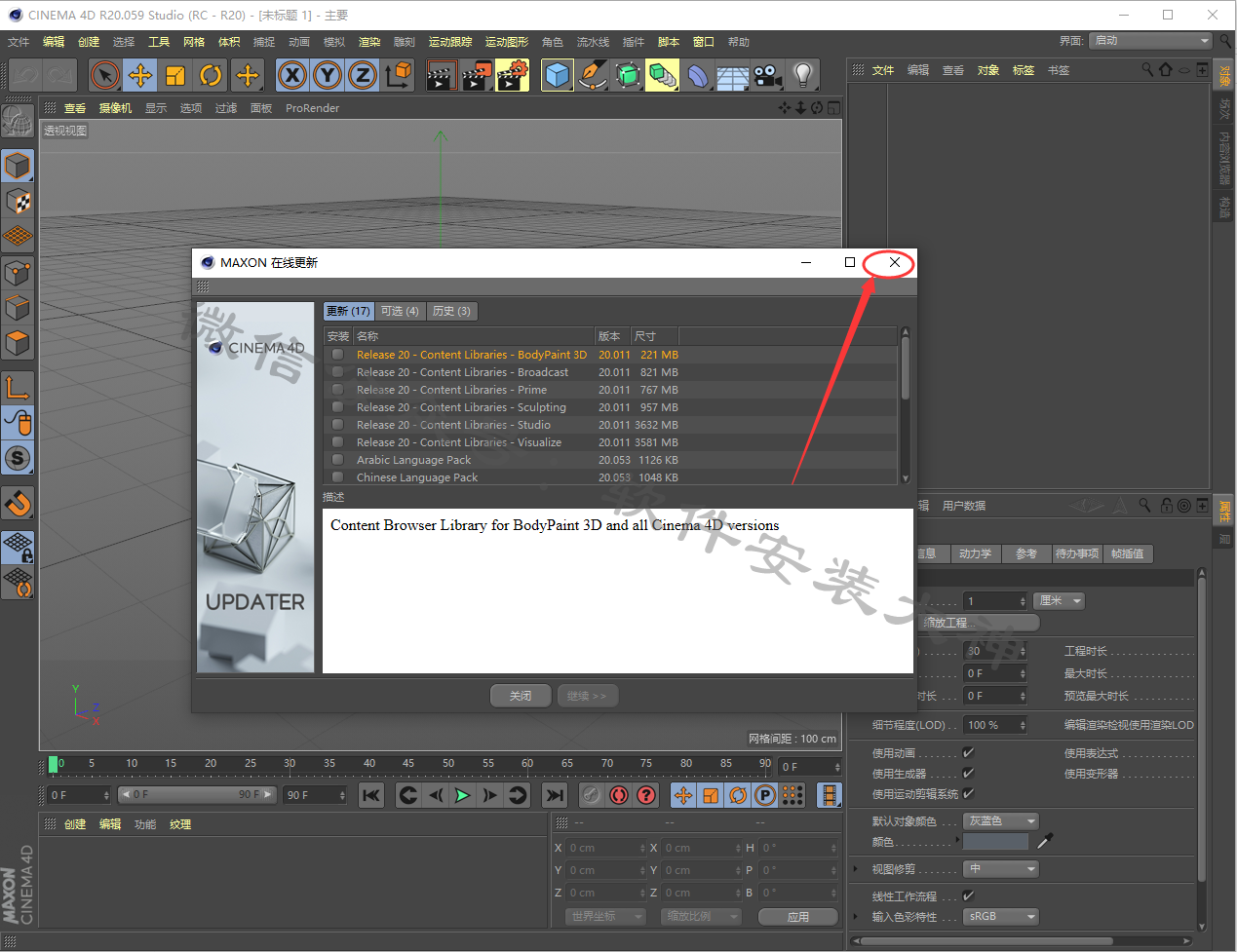Check Content Libraries Sculpting install box
The width and height of the screenshot is (1237, 952).
(x=337, y=407)
